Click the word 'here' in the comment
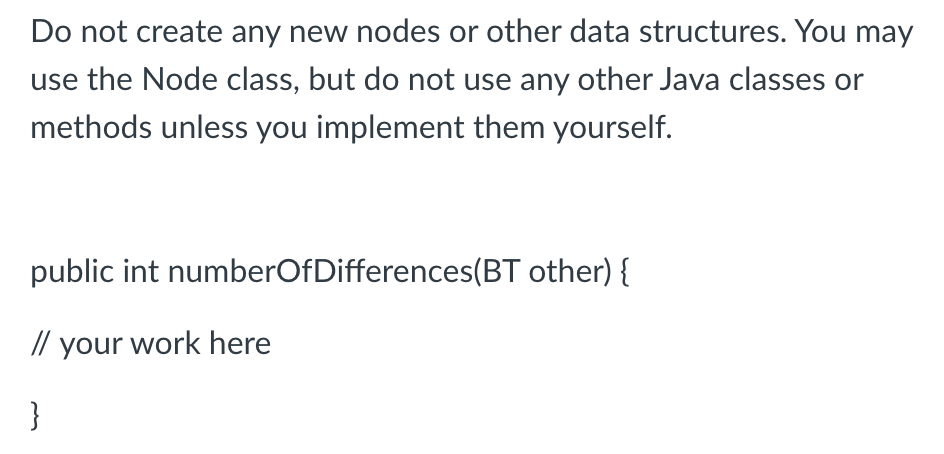 tap(240, 343)
